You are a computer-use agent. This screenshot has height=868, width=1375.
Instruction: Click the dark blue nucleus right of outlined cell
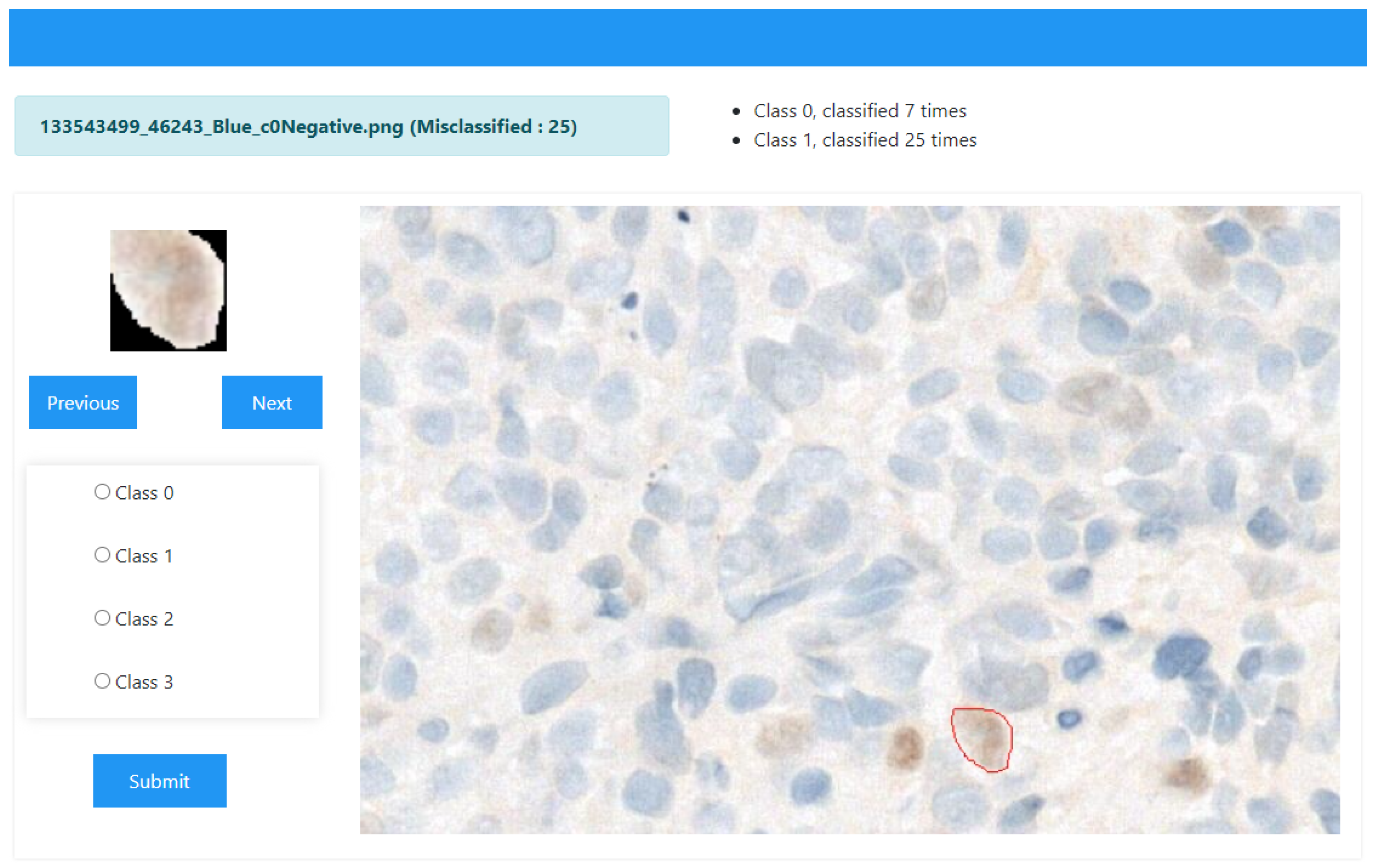(1069, 719)
